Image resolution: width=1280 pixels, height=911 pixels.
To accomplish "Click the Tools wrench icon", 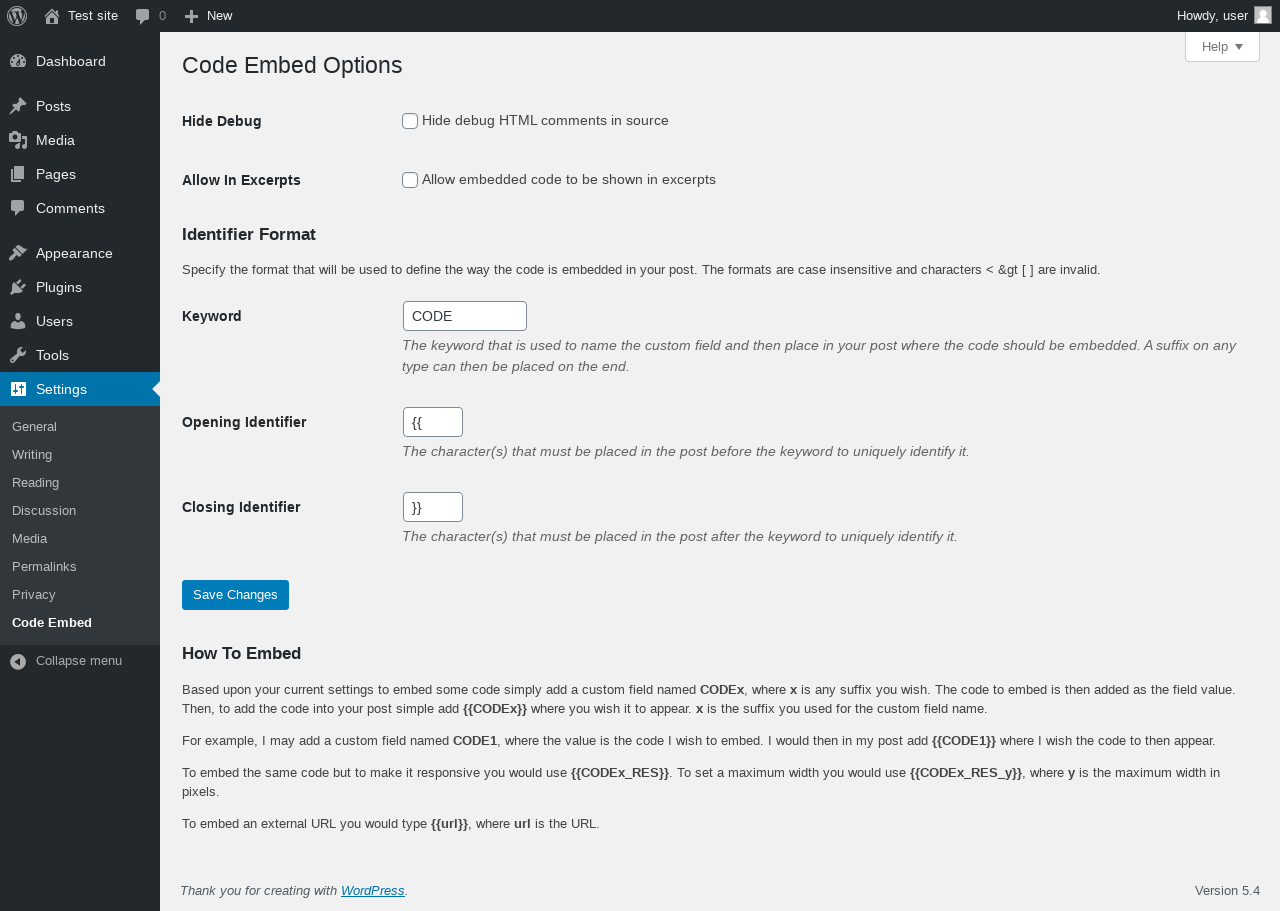I will pos(18,355).
